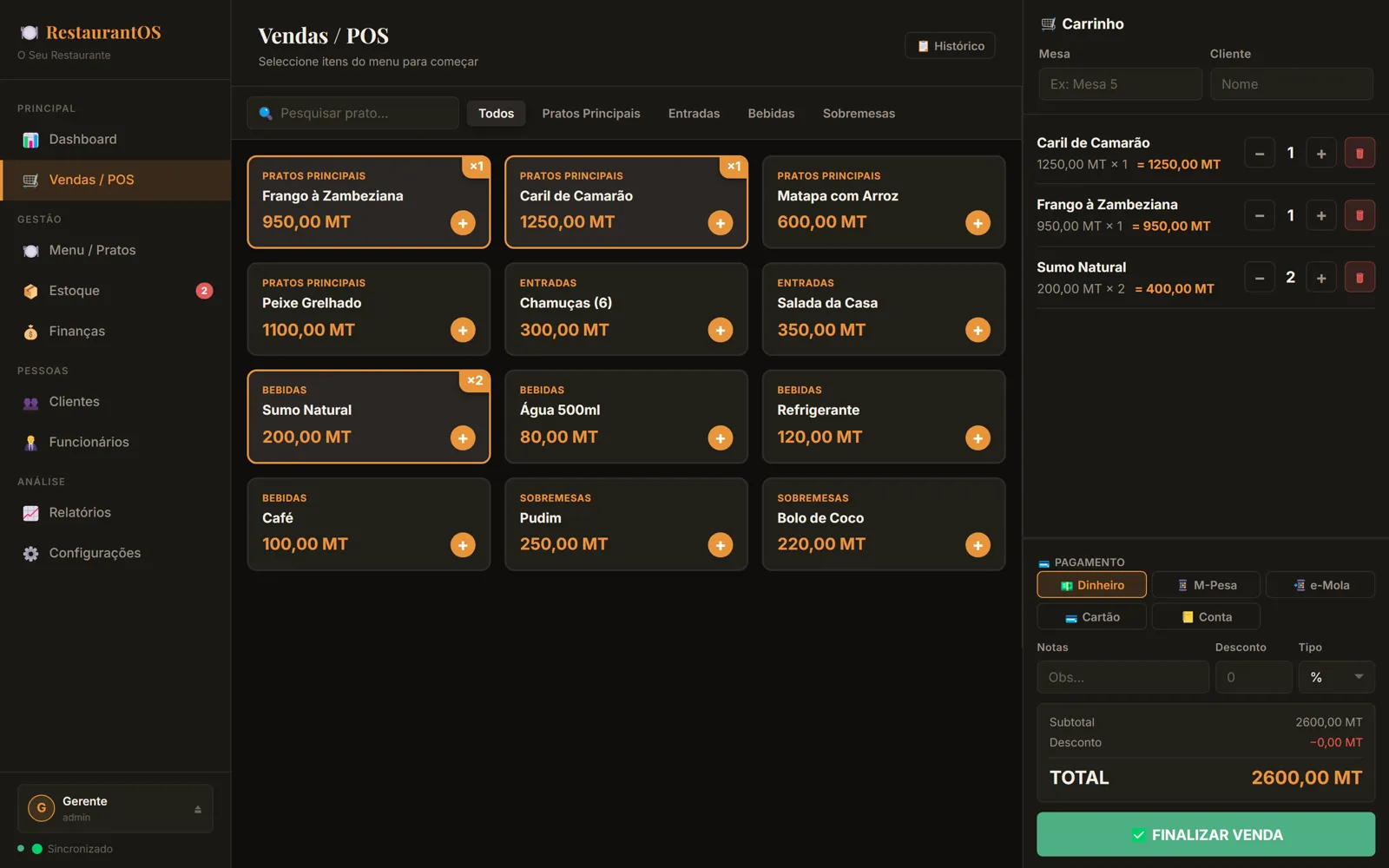The height and width of the screenshot is (868, 1389).
Task: Open the Histórico sales history
Action: point(951,46)
